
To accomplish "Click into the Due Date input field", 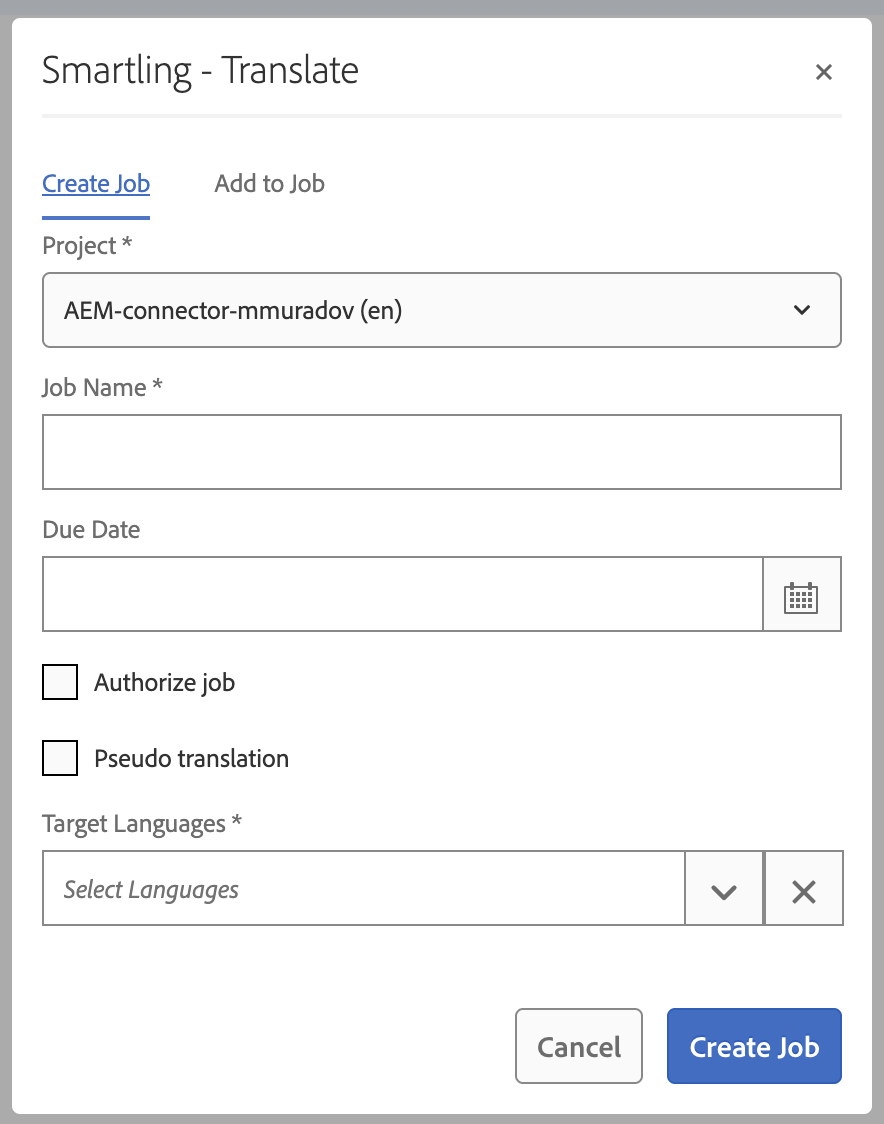I will pos(402,595).
